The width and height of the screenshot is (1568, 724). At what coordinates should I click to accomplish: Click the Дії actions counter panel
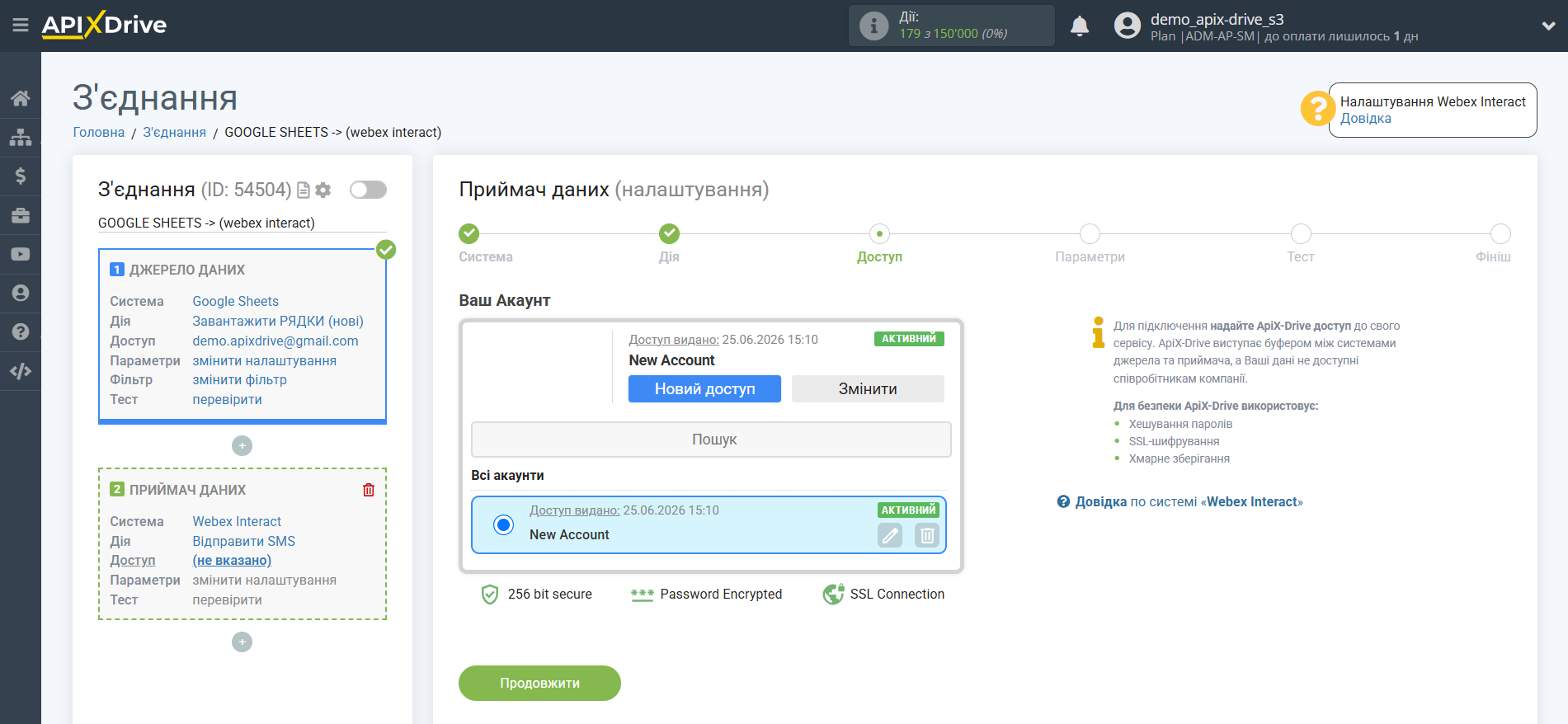952,26
